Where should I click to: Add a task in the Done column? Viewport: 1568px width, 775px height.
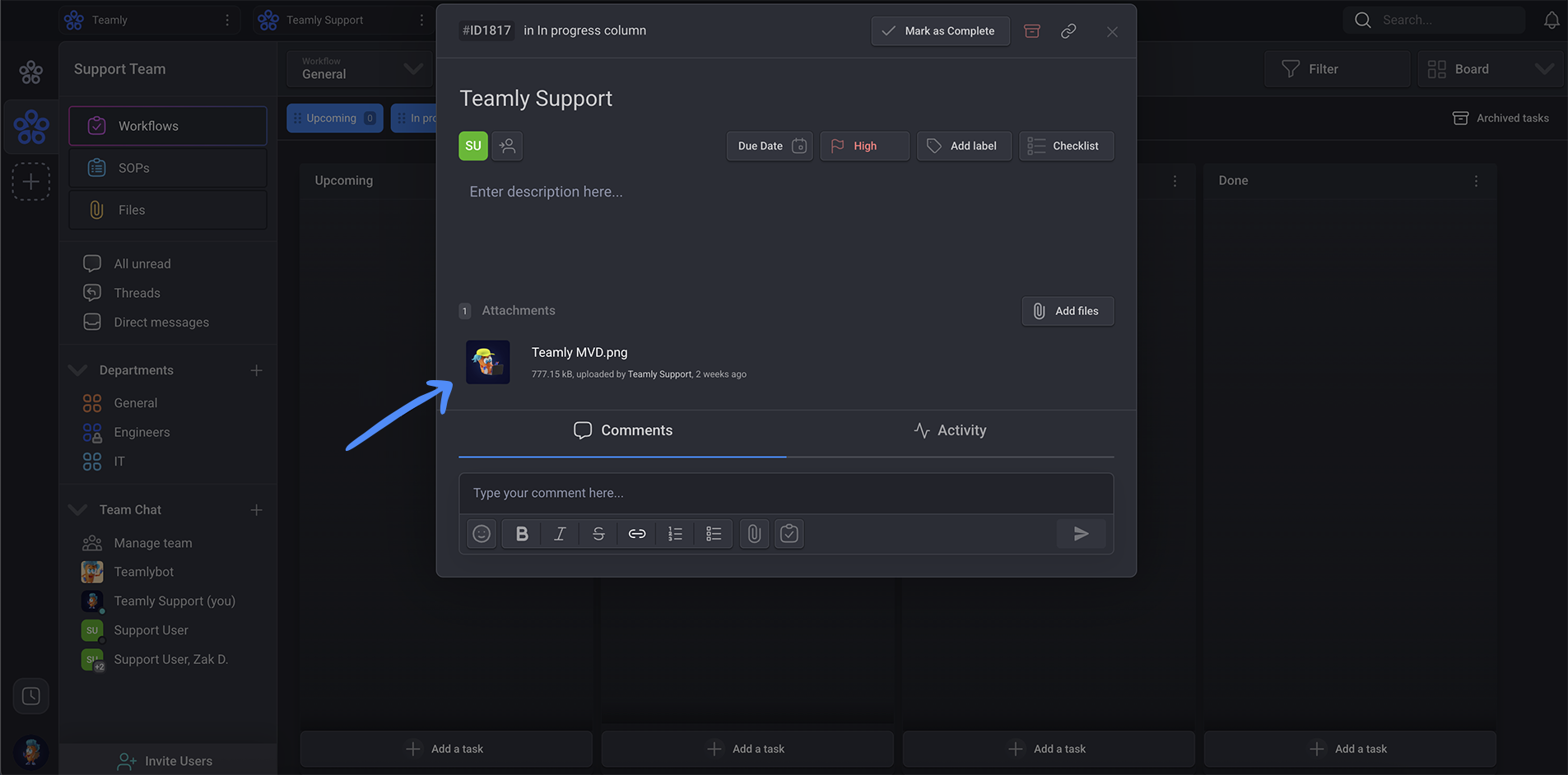click(x=1350, y=749)
